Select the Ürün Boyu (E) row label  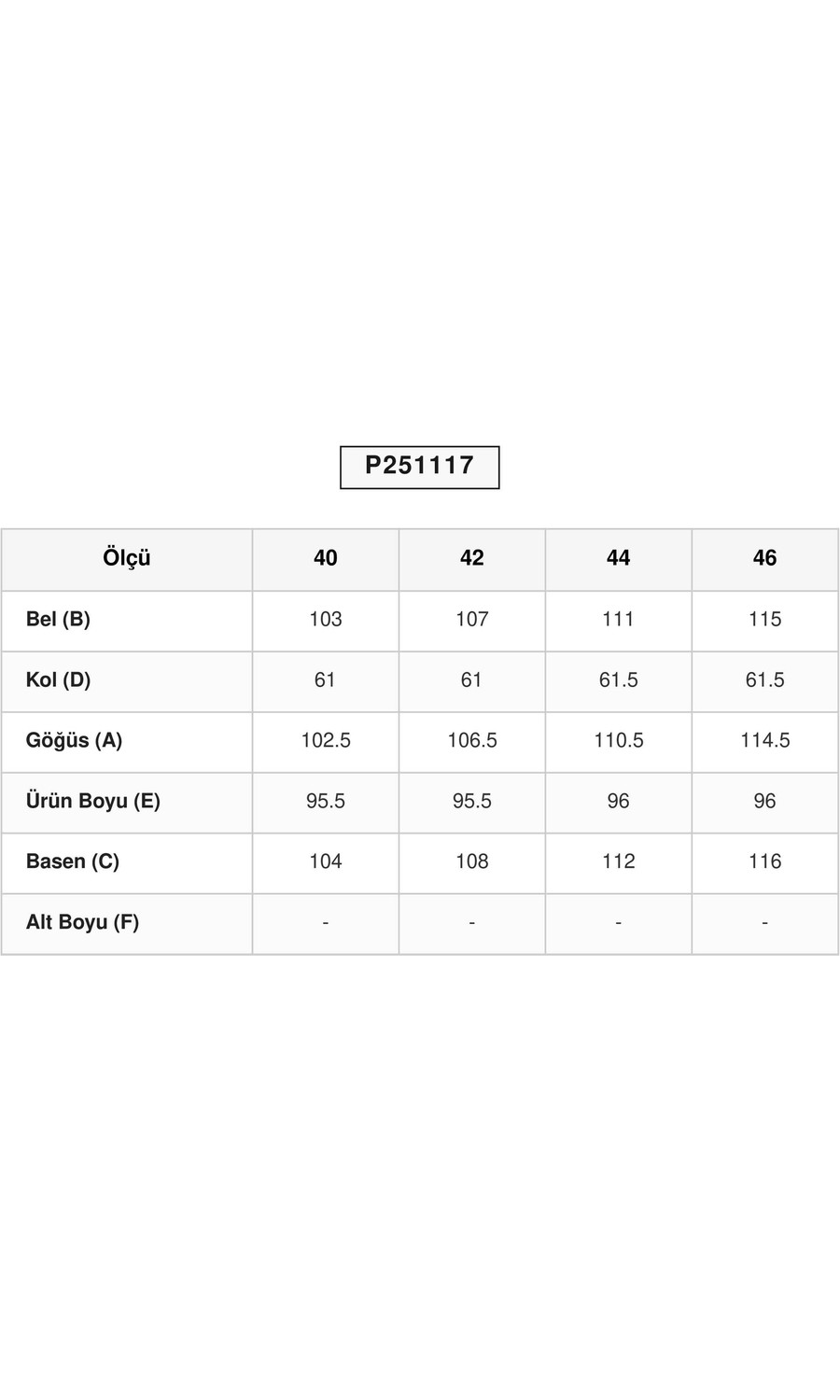(x=92, y=802)
